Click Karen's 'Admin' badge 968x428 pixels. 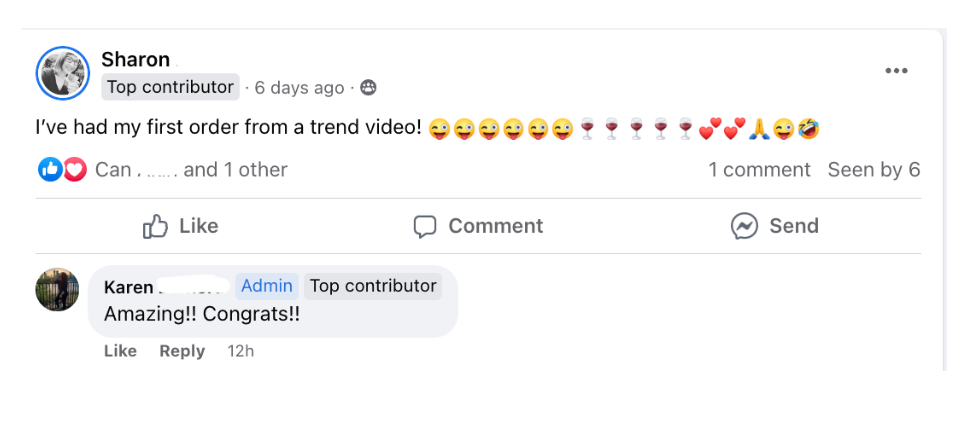click(x=267, y=286)
